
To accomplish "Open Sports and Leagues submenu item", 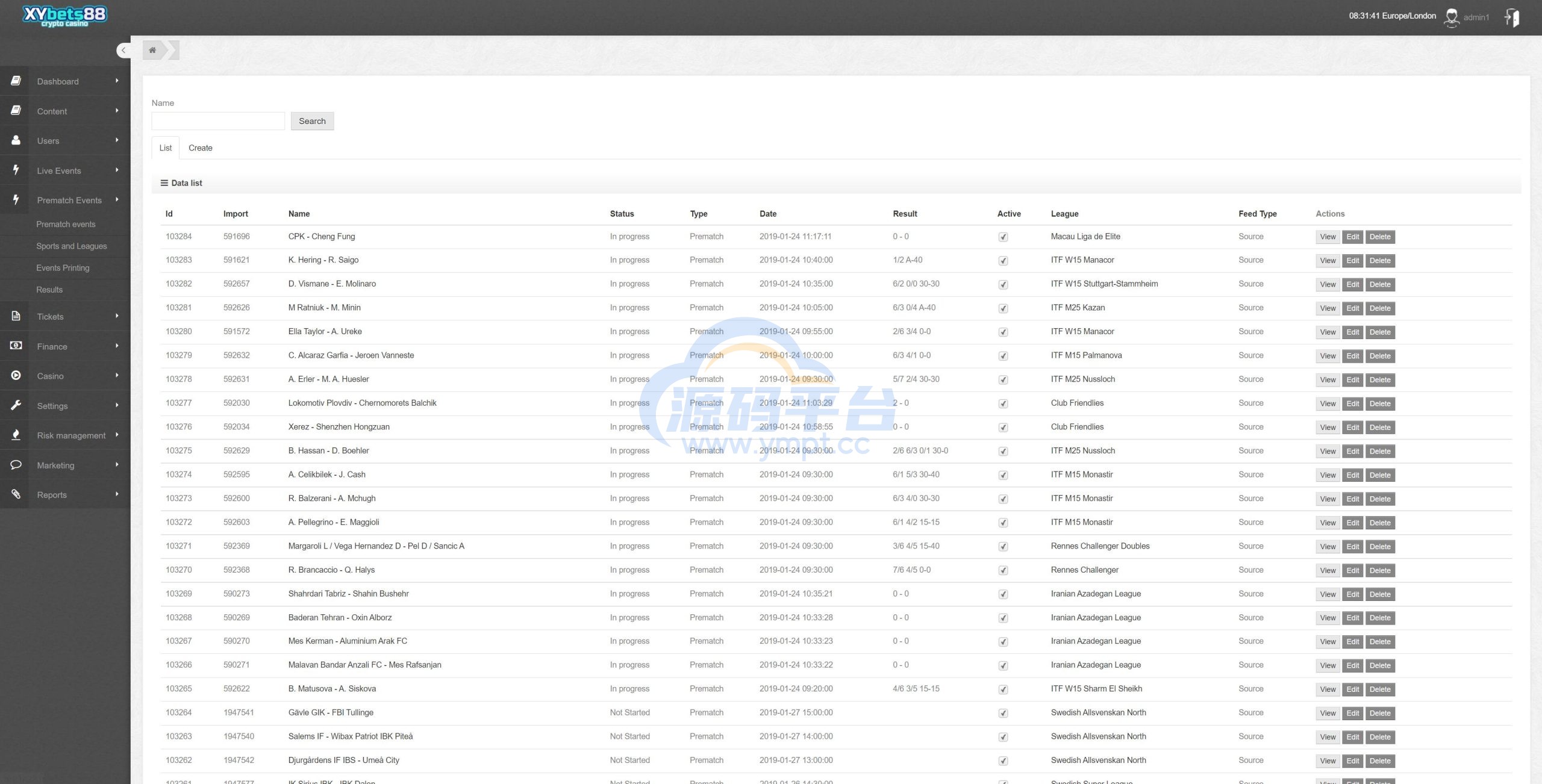I will point(71,246).
